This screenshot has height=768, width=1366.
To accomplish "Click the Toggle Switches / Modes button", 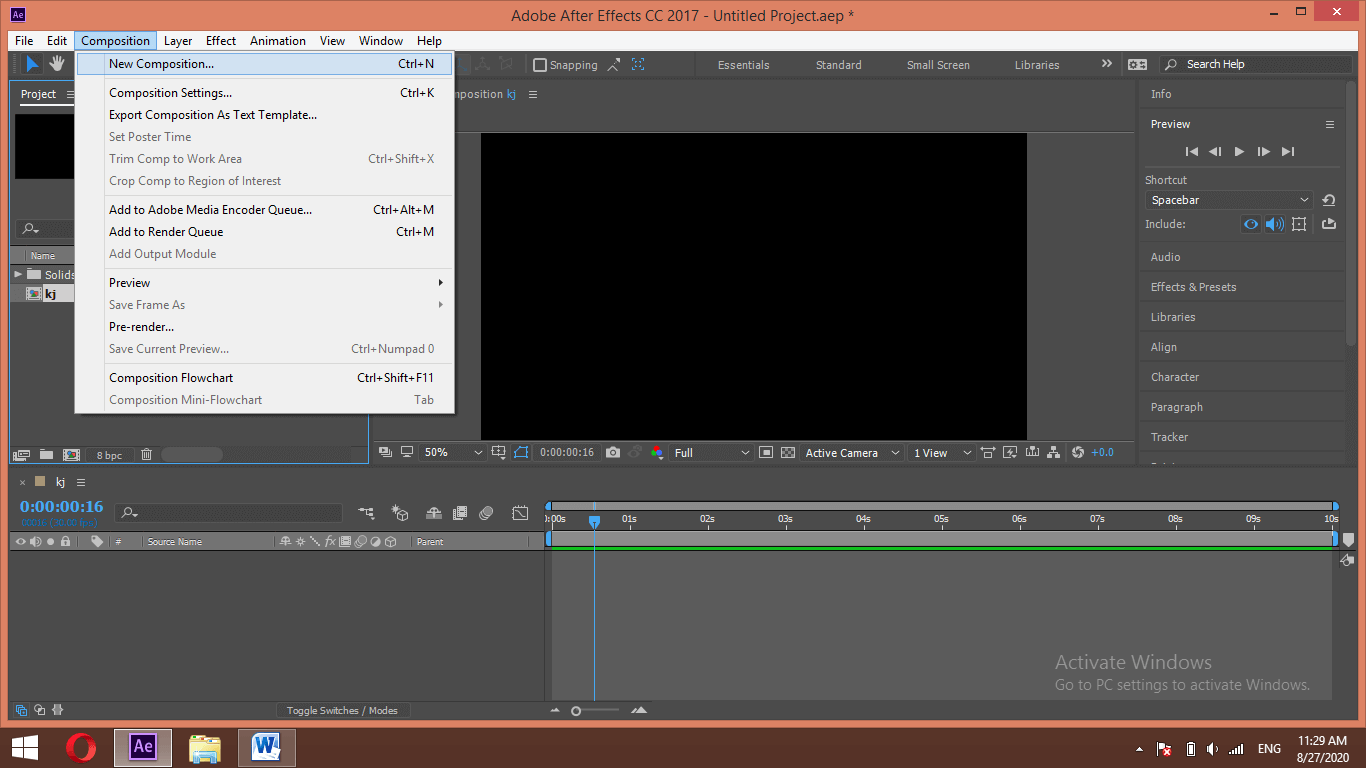I will pos(343,710).
